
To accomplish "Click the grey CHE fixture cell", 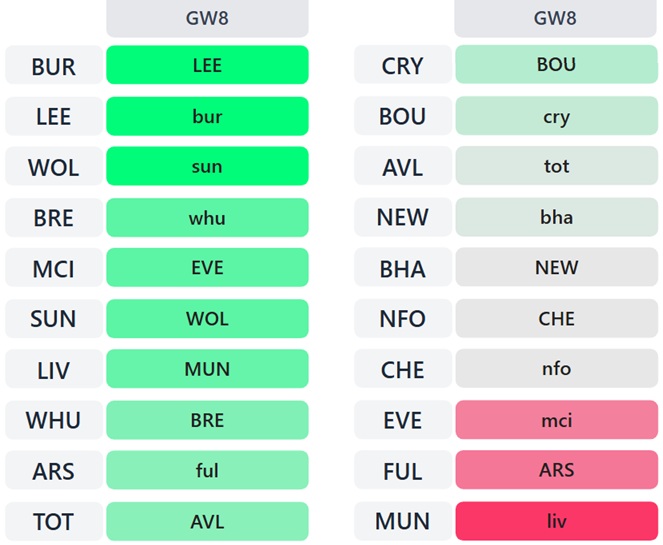I will [x=556, y=319].
